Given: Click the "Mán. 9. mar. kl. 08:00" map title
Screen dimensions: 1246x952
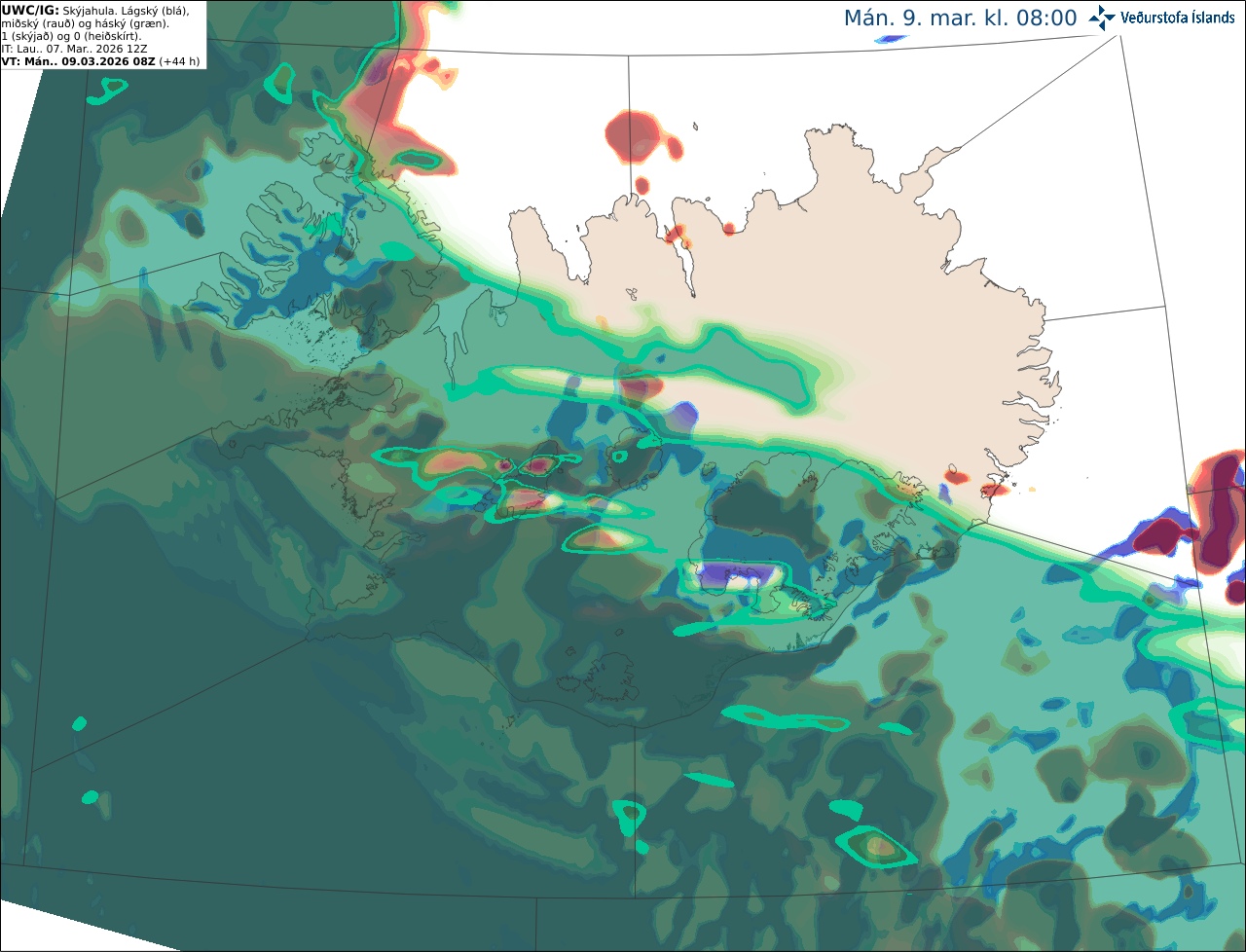Looking at the screenshot, I should tap(960, 18).
